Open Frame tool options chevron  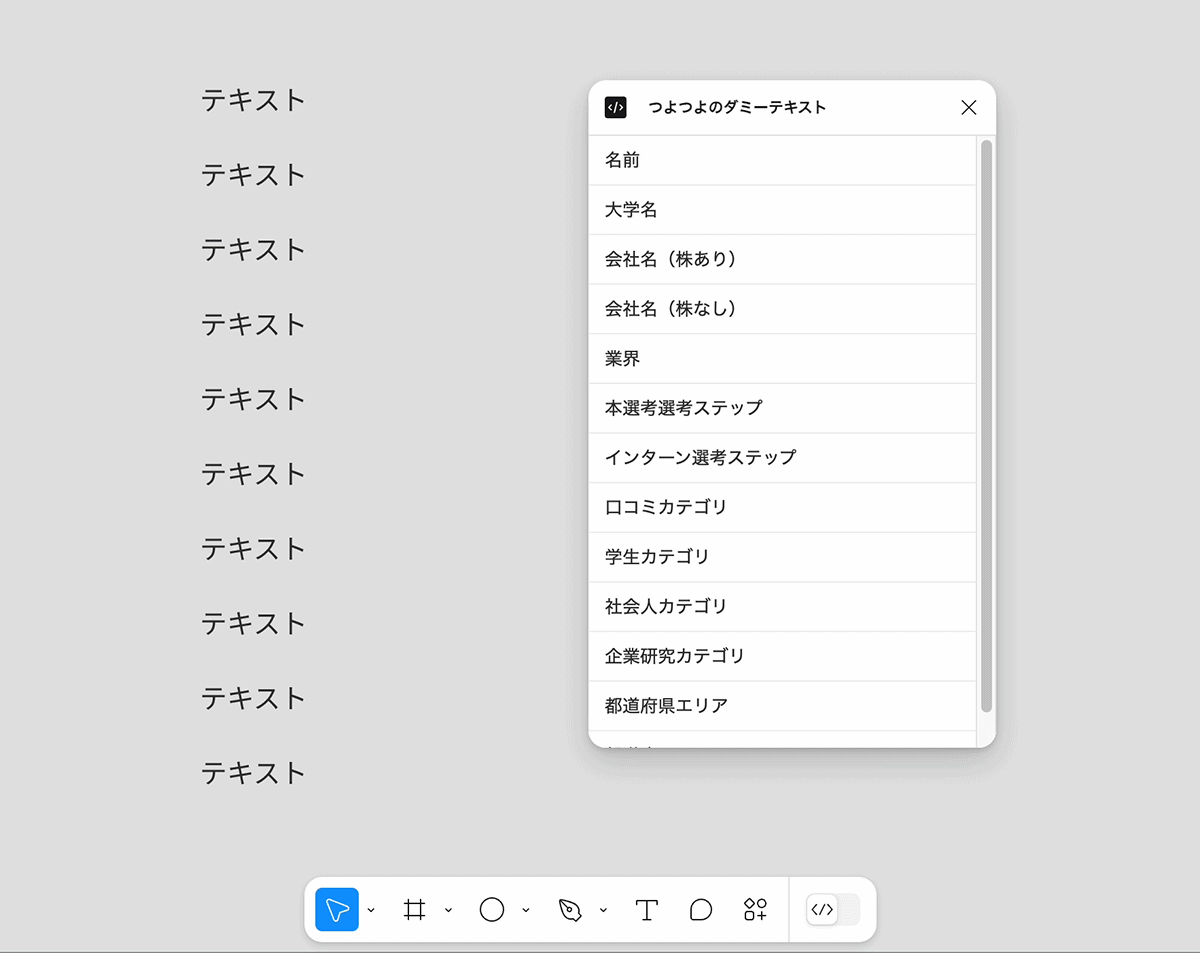point(448,910)
